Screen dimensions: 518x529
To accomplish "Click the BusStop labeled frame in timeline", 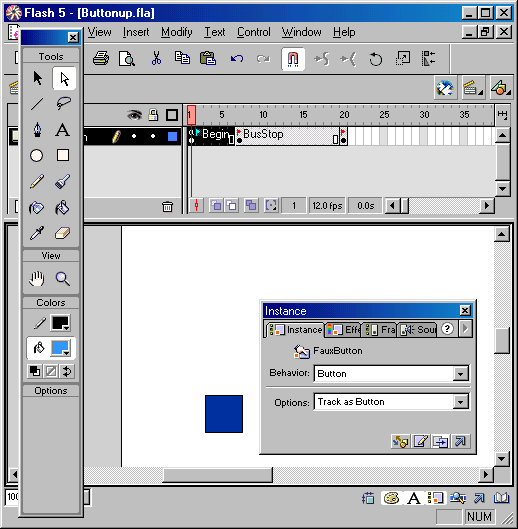I will click(x=287, y=136).
